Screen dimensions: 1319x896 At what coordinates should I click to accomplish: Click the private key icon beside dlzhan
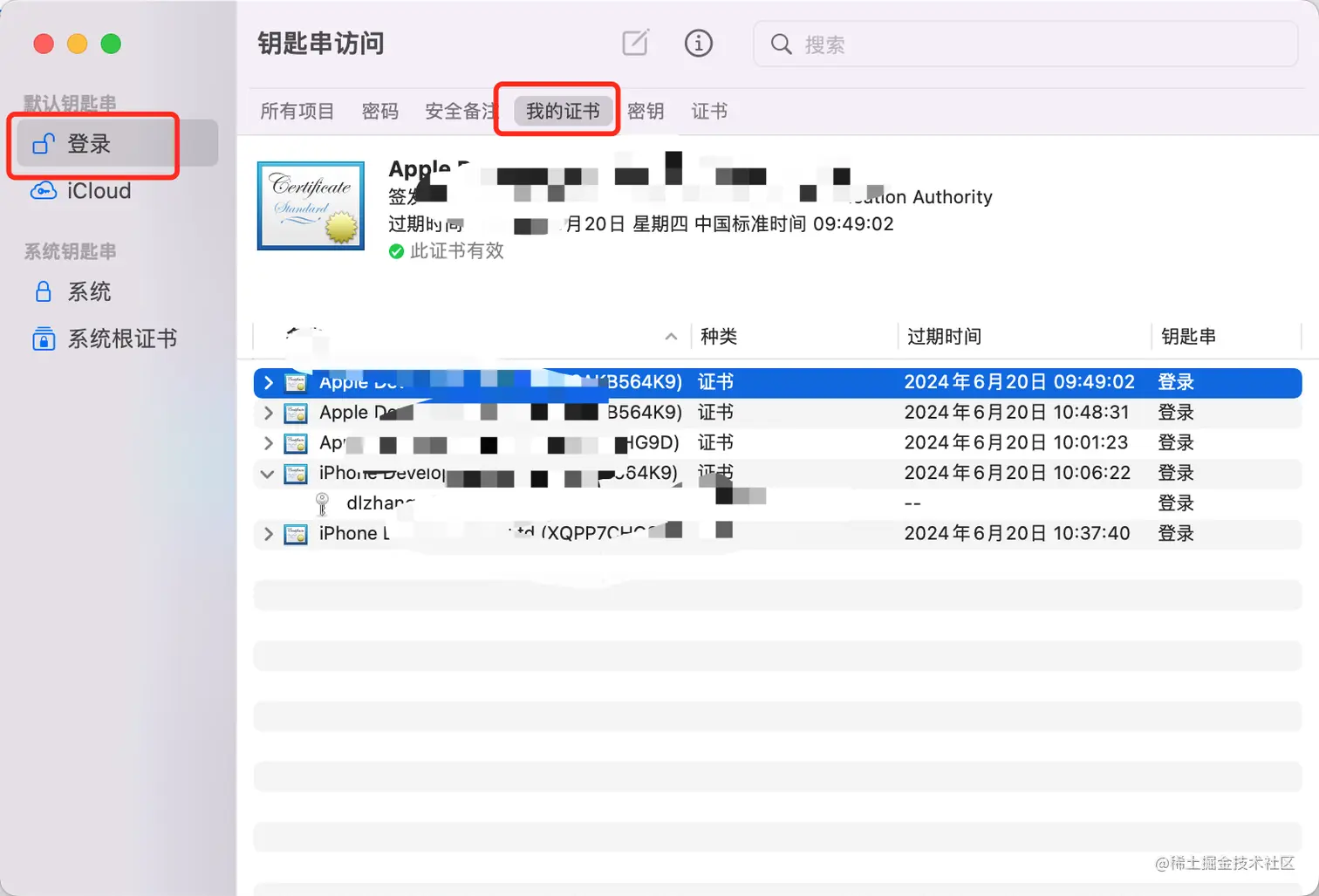click(322, 504)
